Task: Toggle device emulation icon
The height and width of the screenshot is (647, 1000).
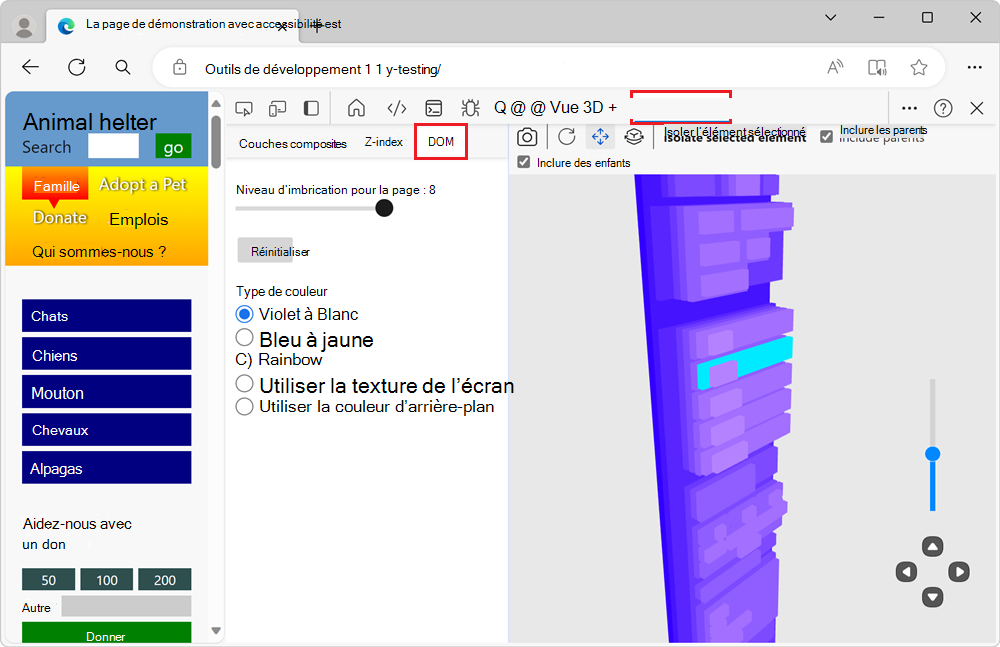Action: [277, 108]
